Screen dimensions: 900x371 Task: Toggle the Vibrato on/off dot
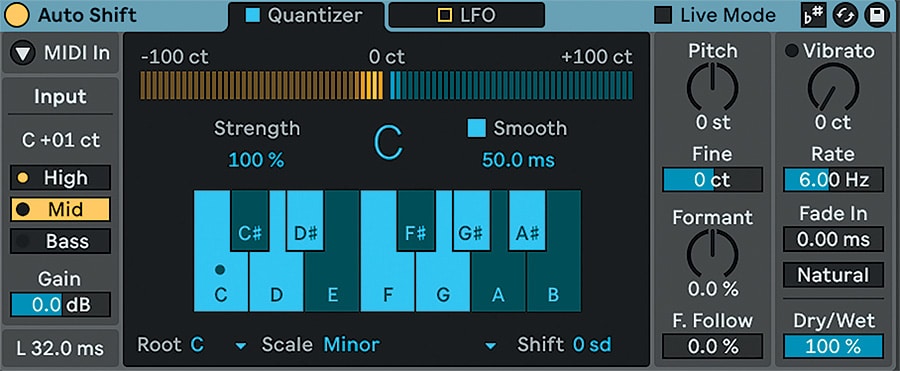pyautogui.click(x=792, y=51)
